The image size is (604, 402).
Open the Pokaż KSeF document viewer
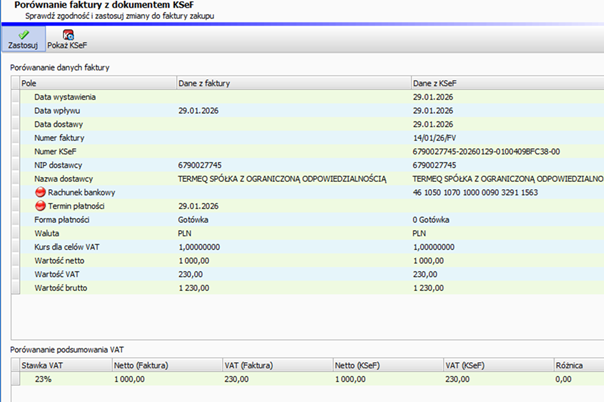64,40
